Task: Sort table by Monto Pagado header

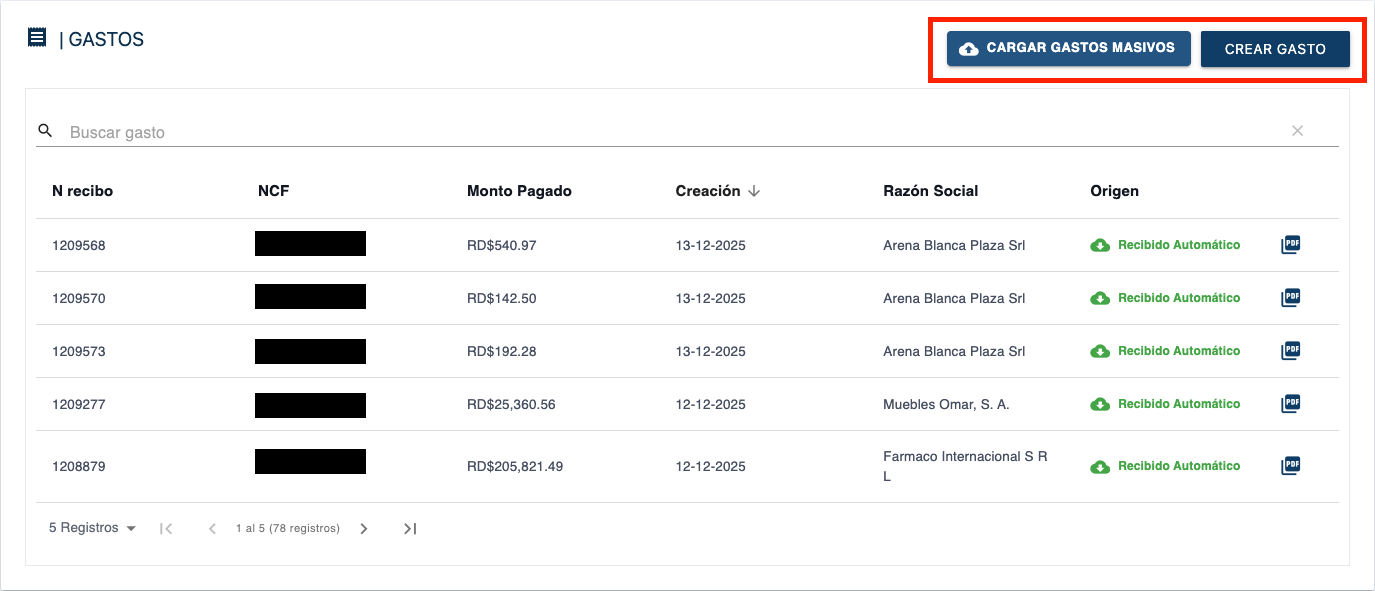Action: [519, 191]
